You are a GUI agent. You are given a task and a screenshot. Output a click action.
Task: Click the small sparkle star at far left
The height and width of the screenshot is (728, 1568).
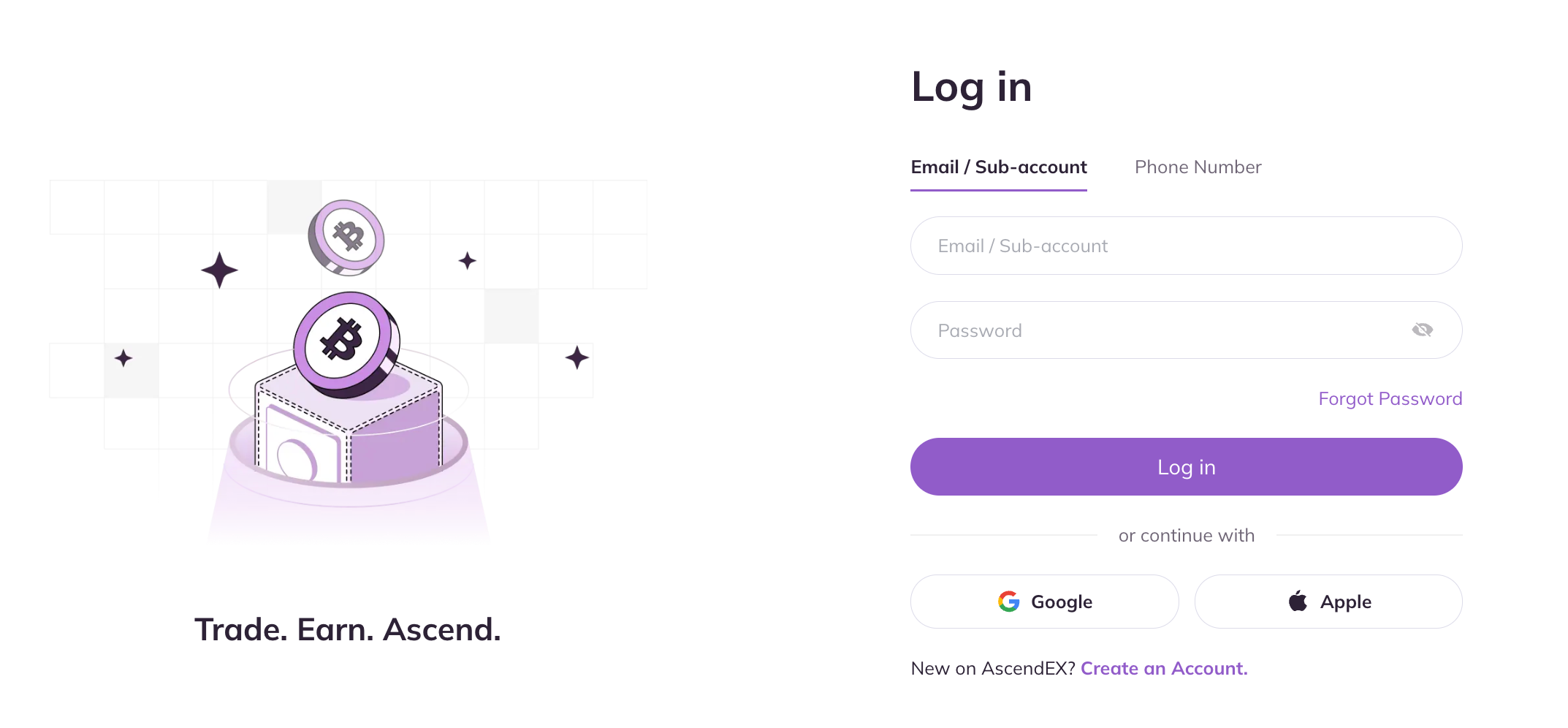pos(123,358)
